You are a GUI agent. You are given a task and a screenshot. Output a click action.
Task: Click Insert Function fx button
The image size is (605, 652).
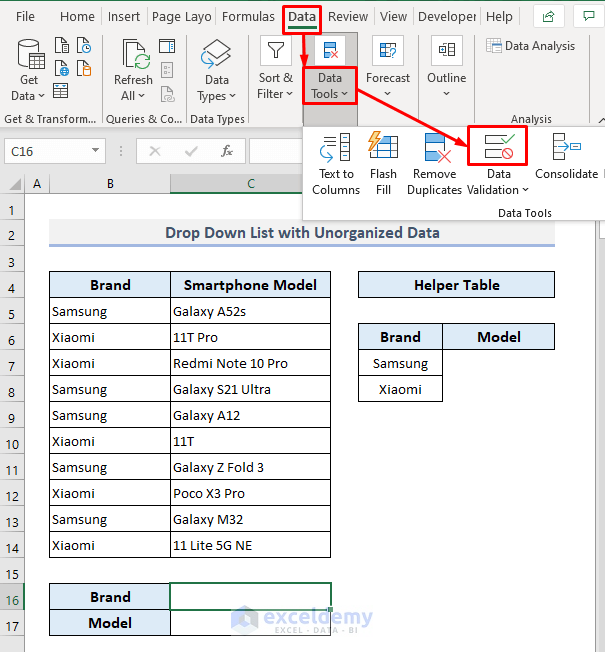coord(227,151)
